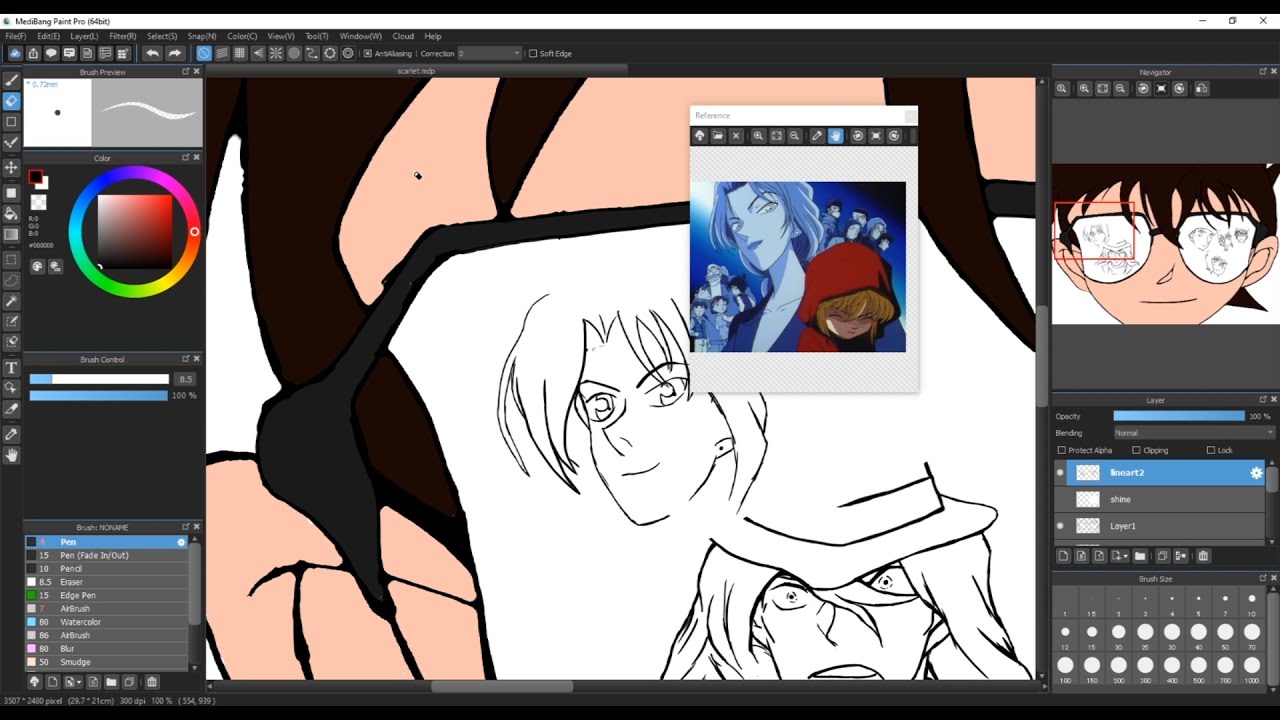Add a new layer folder
1280x720 pixels.
[x=1139, y=556]
